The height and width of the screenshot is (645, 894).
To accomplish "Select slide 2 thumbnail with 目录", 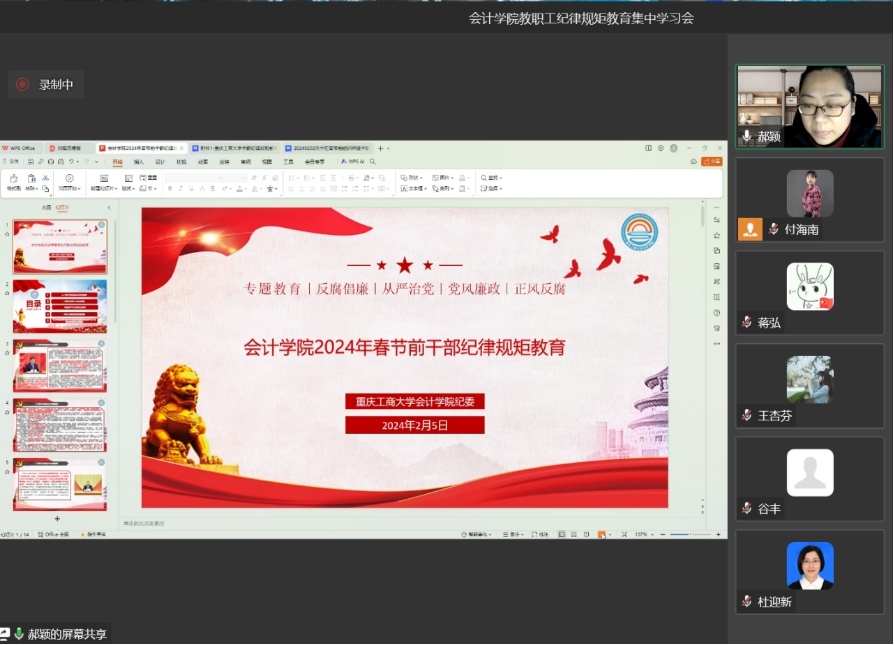I will pyautogui.click(x=60, y=306).
